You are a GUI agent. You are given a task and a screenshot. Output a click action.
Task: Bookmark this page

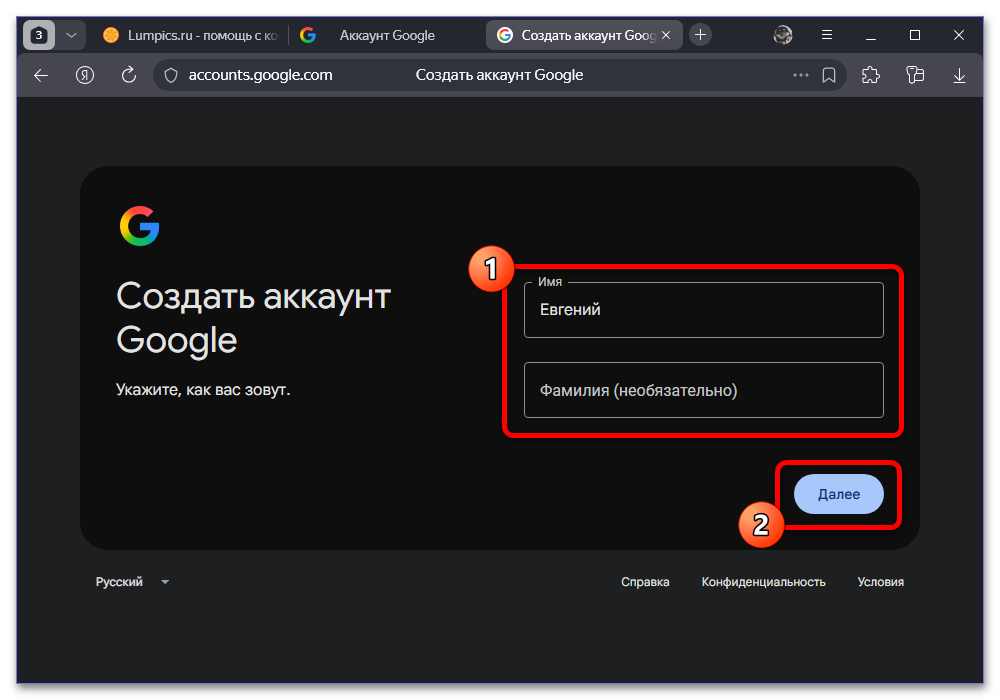click(828, 75)
